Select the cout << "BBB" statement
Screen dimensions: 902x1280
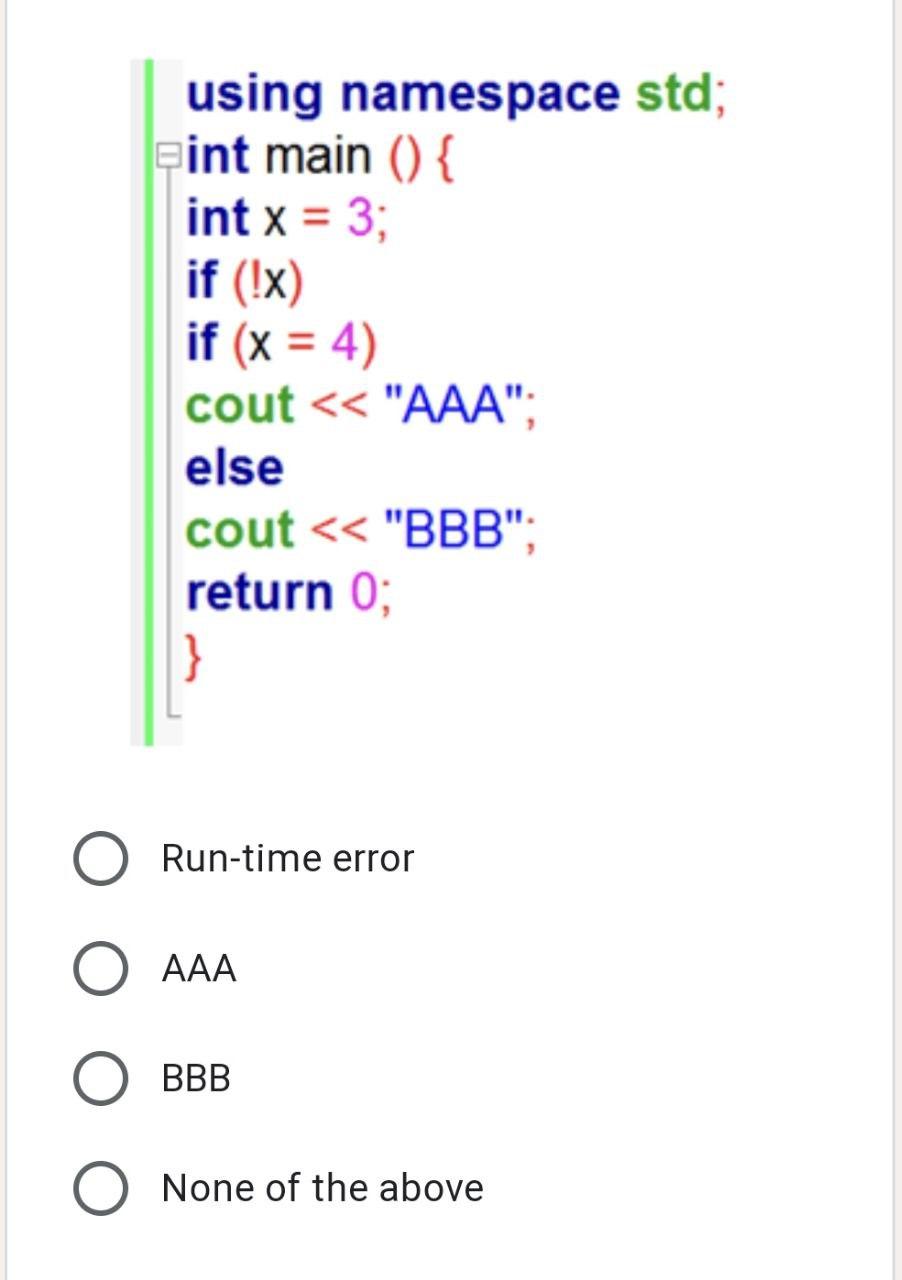coord(360,530)
